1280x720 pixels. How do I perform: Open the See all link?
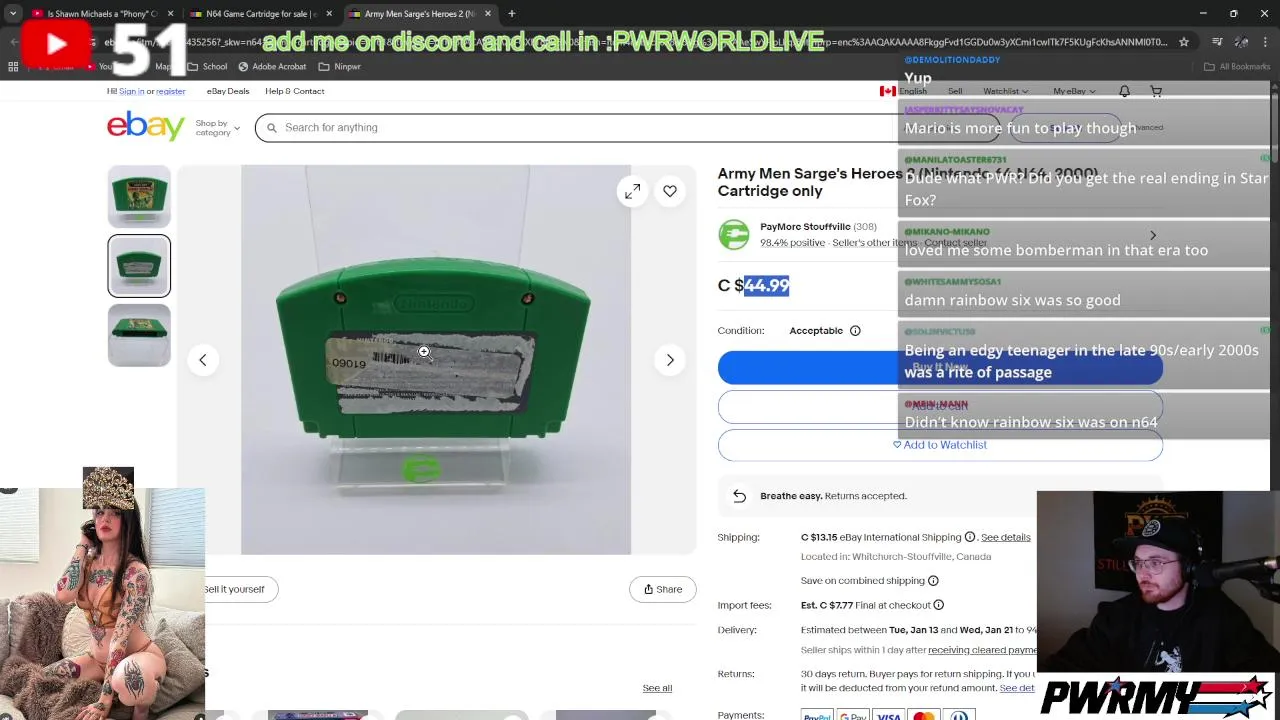(657, 688)
